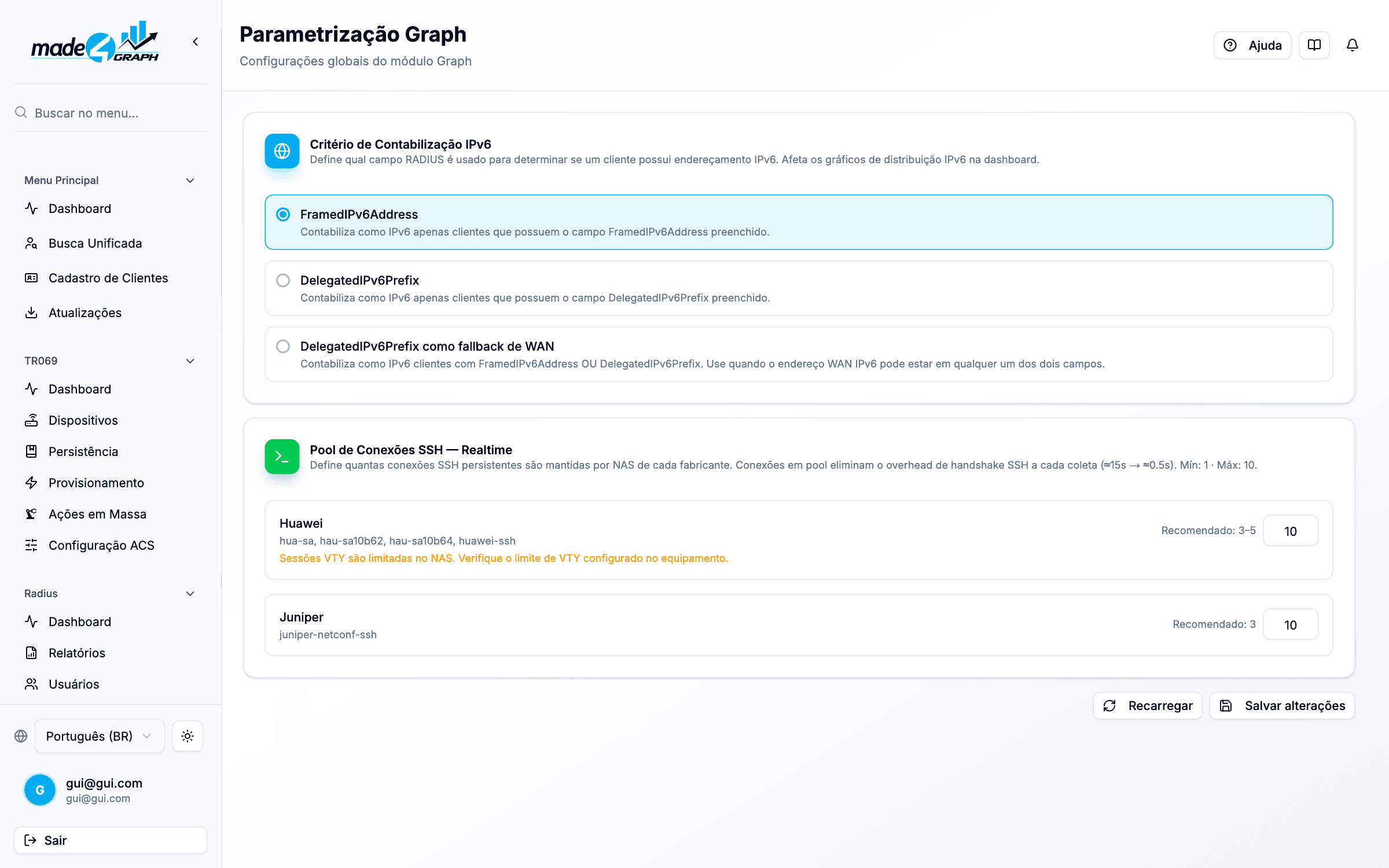Screen dimensions: 1389x868
Task: Open the notifications bell
Action: point(1352,45)
